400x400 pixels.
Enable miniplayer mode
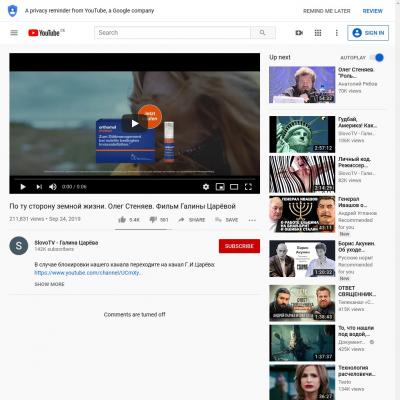click(220, 187)
